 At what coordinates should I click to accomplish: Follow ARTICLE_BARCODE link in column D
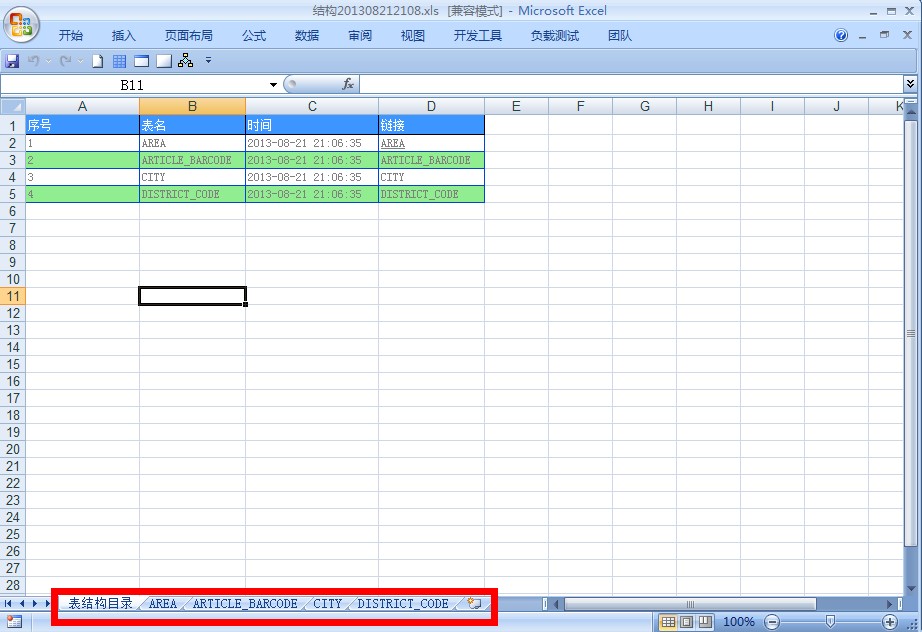pos(425,160)
